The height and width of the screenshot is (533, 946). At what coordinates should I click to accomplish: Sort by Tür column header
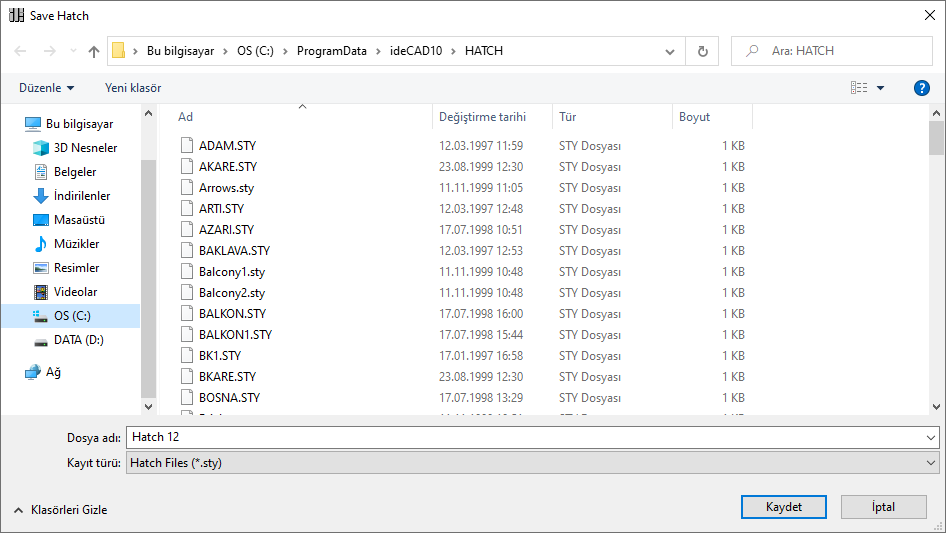click(x=568, y=117)
